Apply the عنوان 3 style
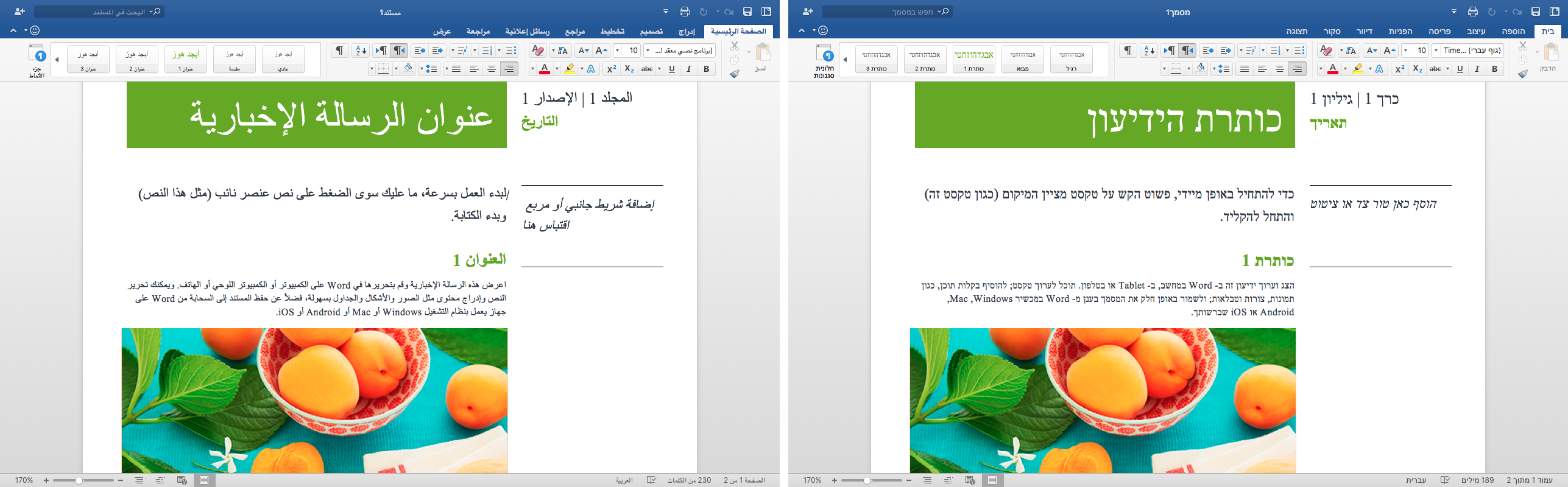This screenshot has width=1568, height=487. pyautogui.click(x=88, y=60)
